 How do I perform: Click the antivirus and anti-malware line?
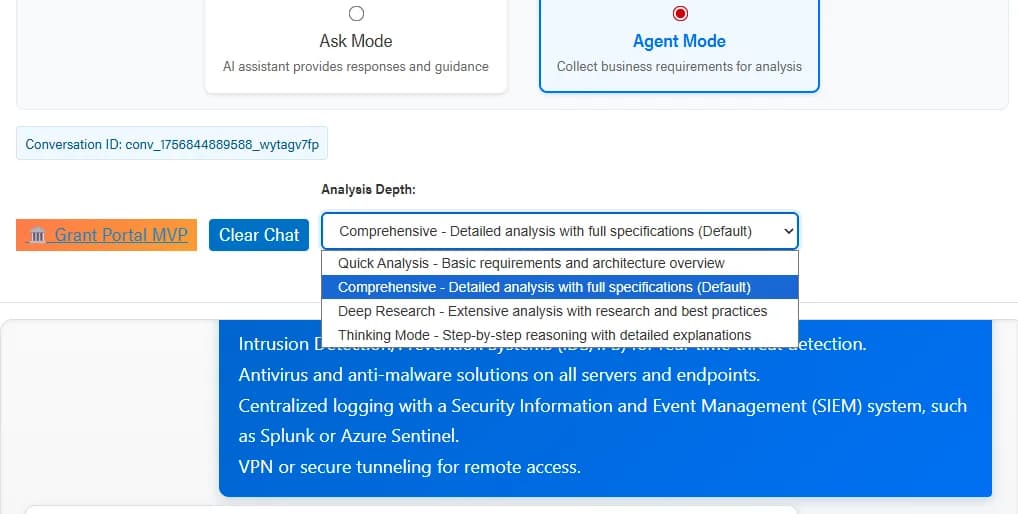499,375
